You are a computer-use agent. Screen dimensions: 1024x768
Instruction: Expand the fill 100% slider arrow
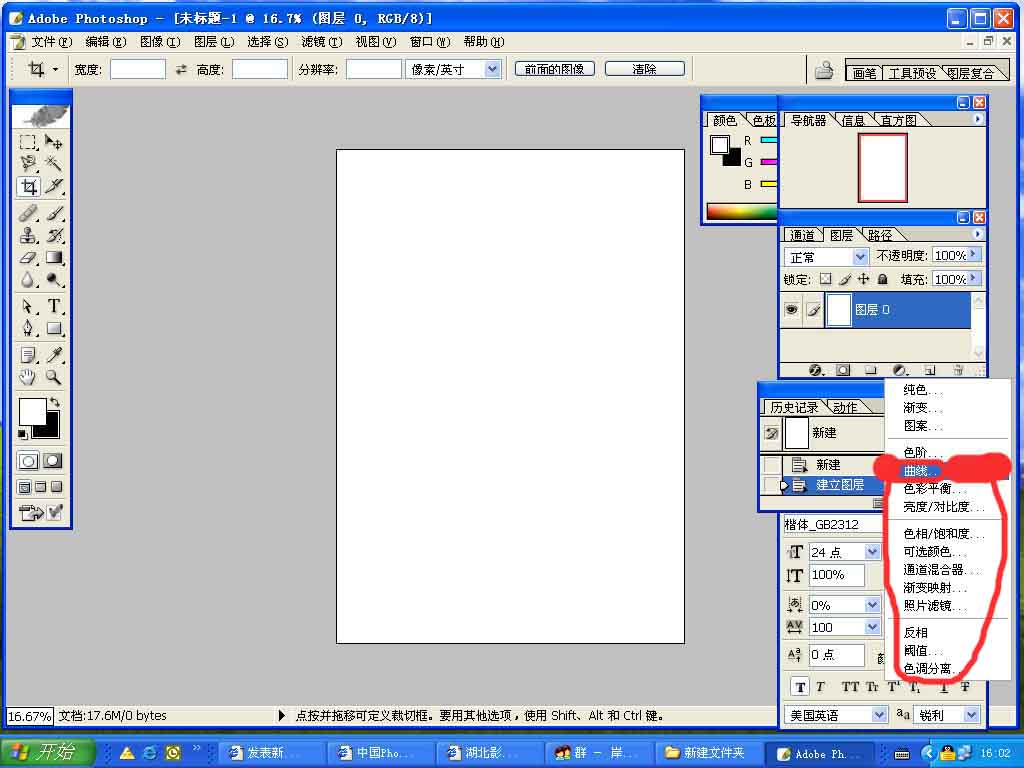coord(974,279)
